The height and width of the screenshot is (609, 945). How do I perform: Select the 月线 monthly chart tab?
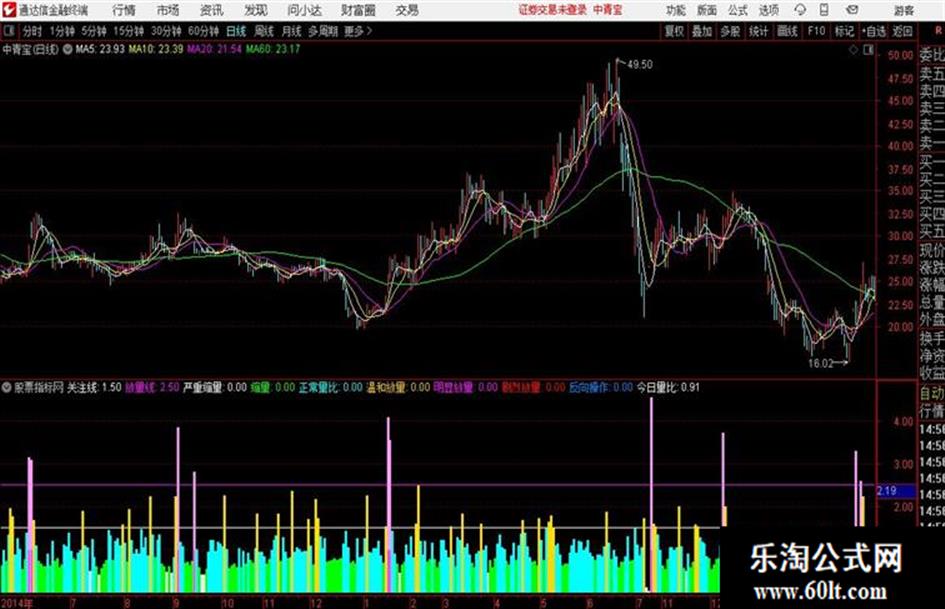292,31
